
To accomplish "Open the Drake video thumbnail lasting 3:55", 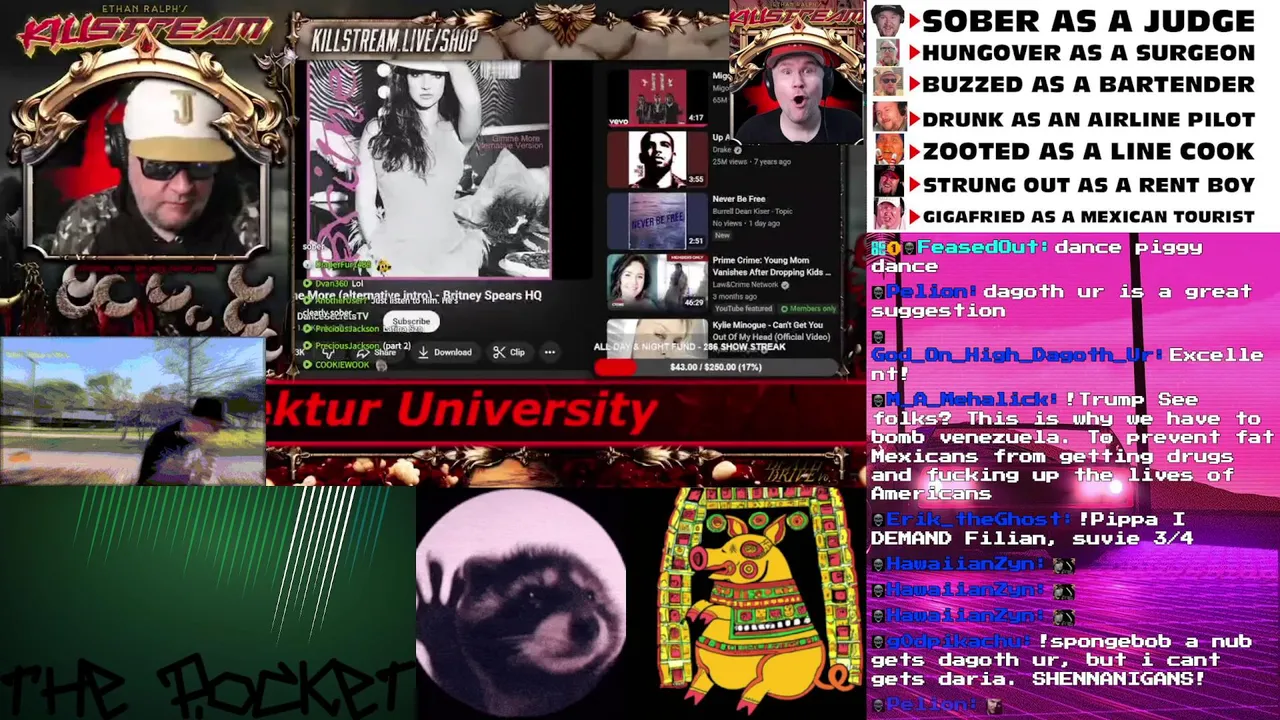I will 657,159.
